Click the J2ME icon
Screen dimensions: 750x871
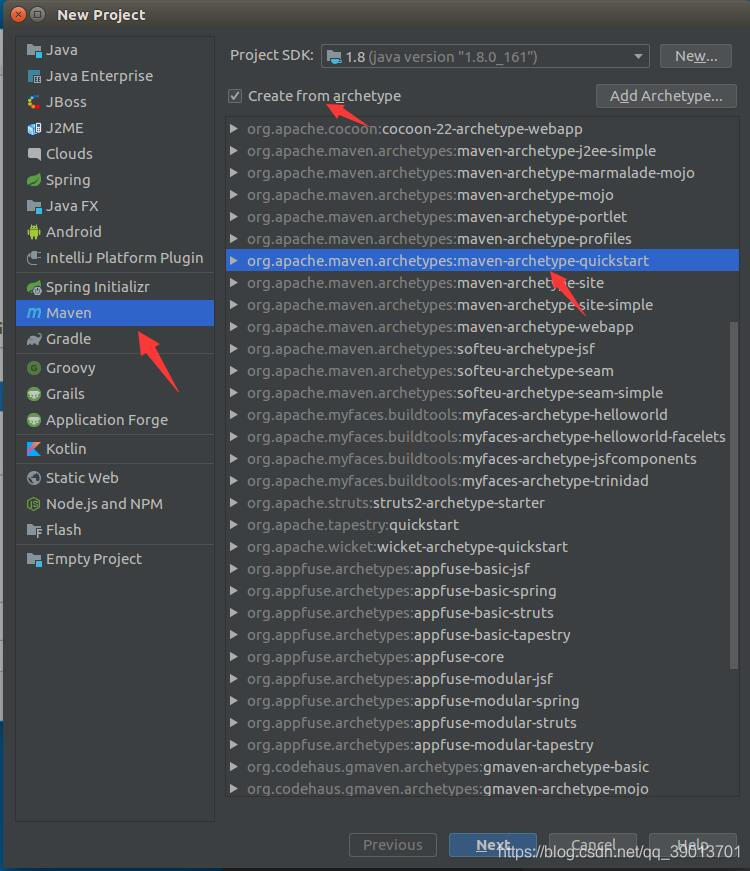(x=34, y=128)
